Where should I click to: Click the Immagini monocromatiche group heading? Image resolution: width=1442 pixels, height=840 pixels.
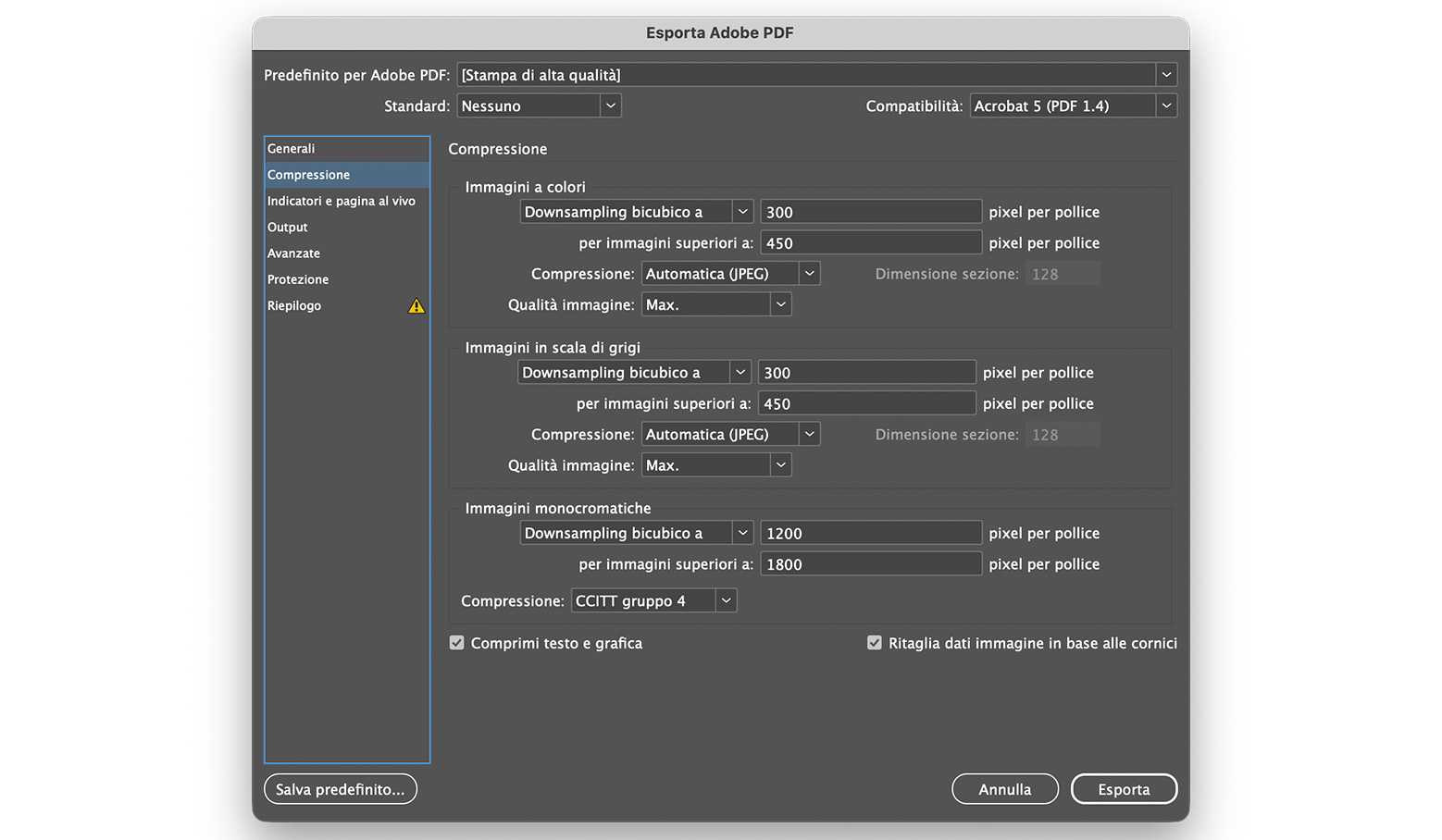click(558, 508)
